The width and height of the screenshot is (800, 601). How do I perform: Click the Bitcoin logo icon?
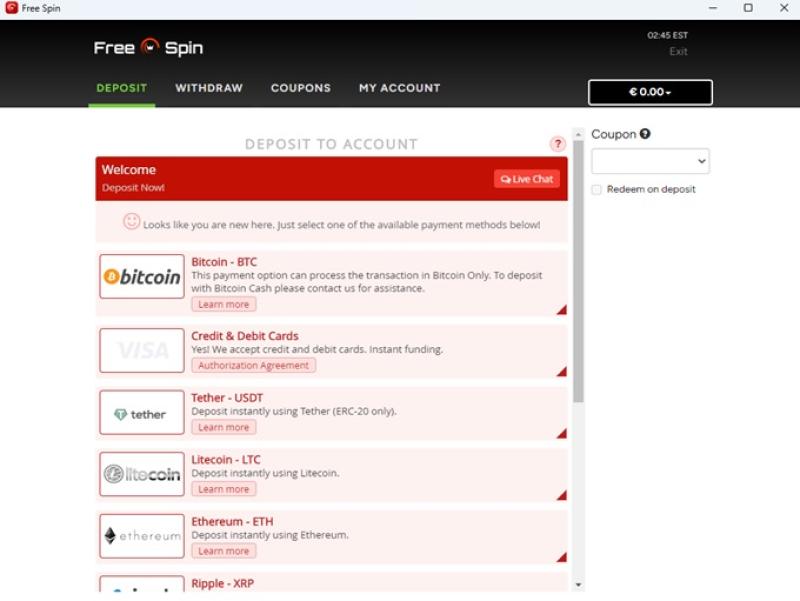[x=142, y=277]
